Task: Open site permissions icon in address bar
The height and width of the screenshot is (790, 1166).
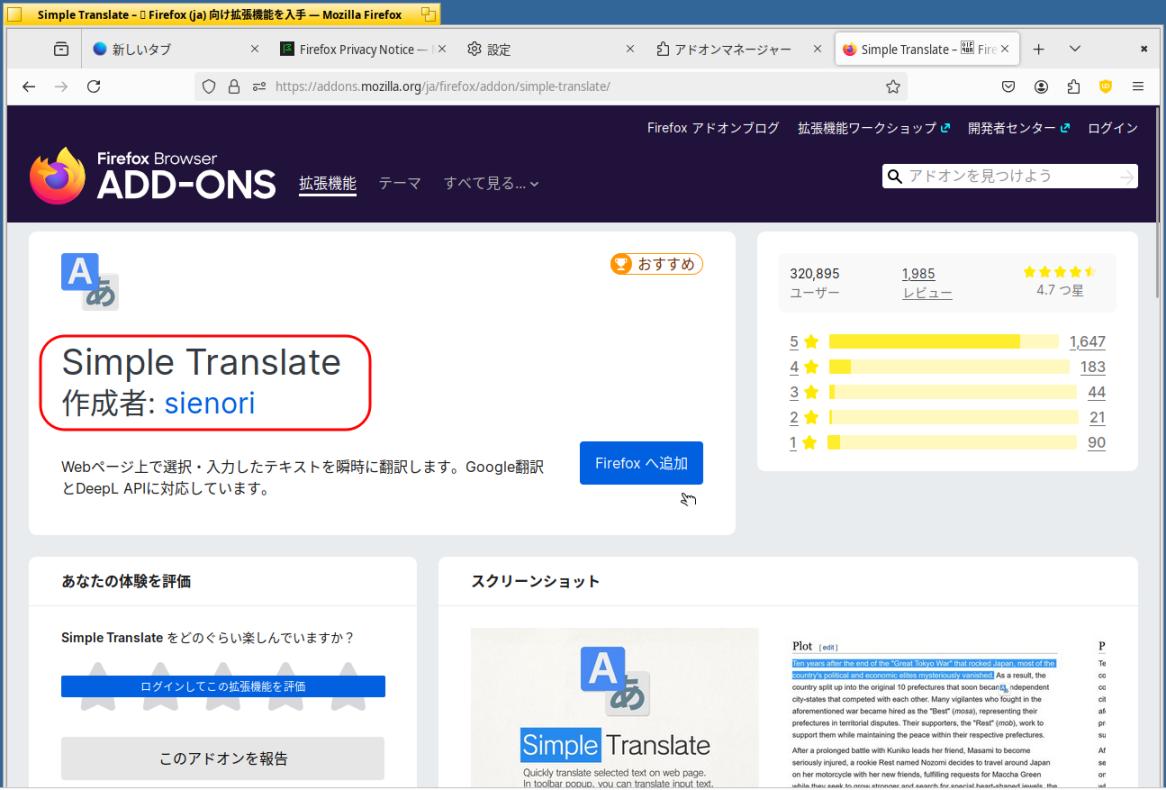Action: (x=259, y=86)
